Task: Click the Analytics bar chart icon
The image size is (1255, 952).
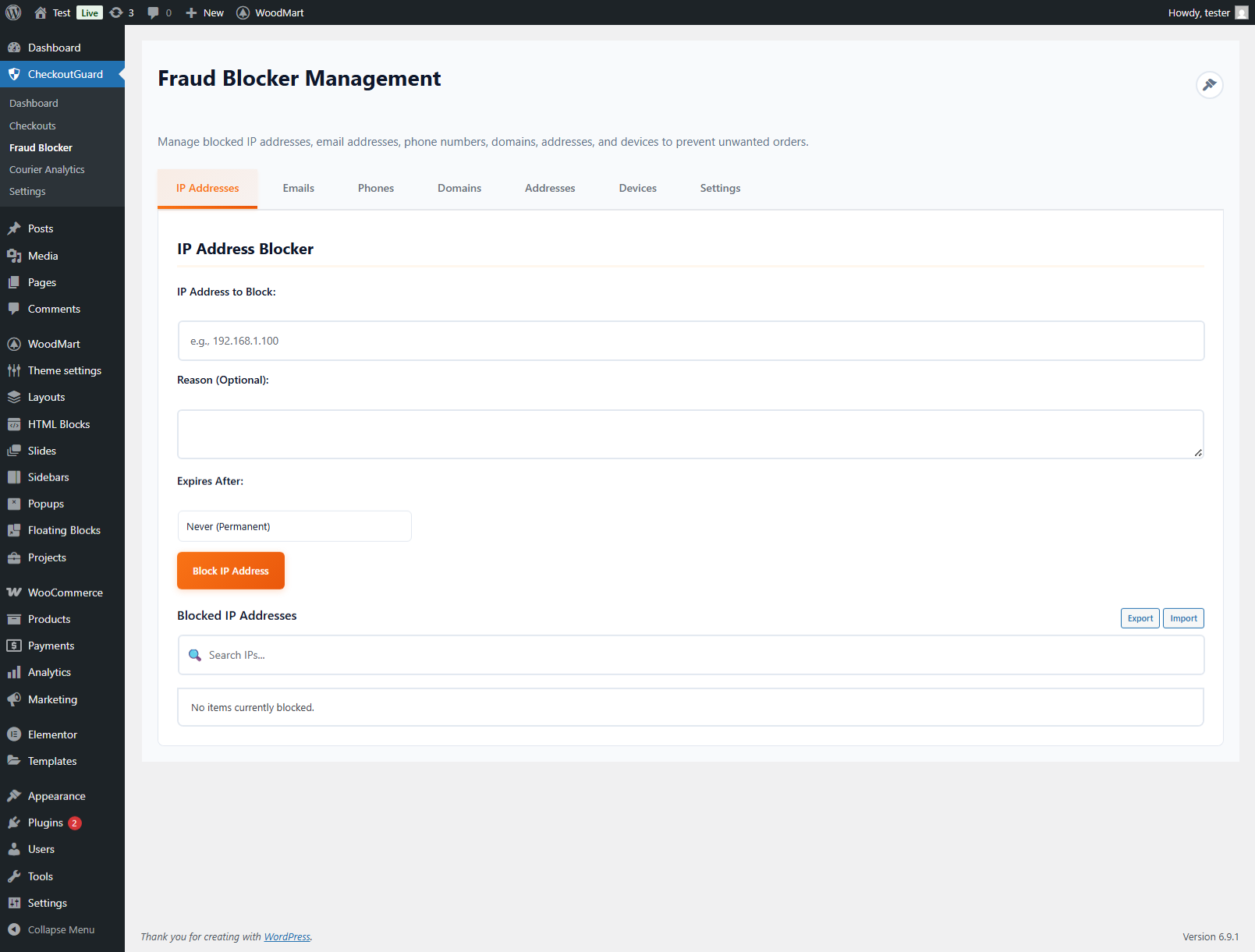Action: pos(14,672)
